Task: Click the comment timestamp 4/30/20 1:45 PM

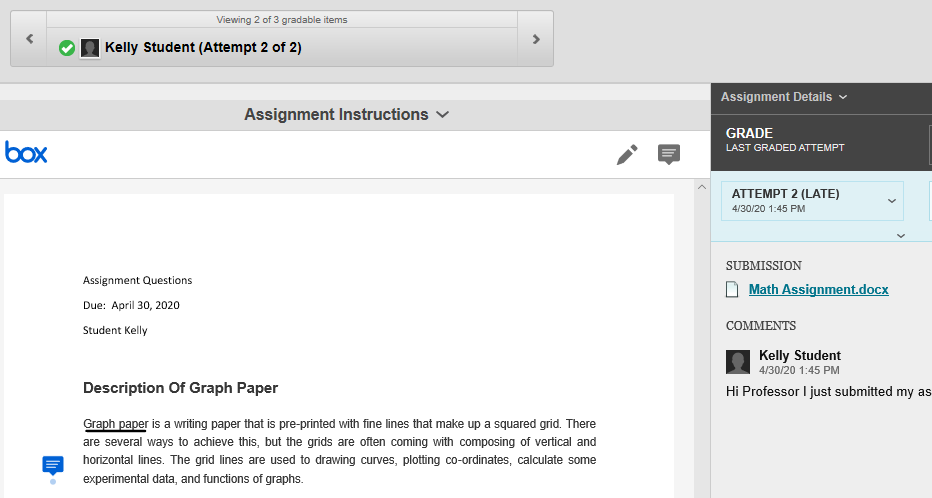Action: pos(799,370)
